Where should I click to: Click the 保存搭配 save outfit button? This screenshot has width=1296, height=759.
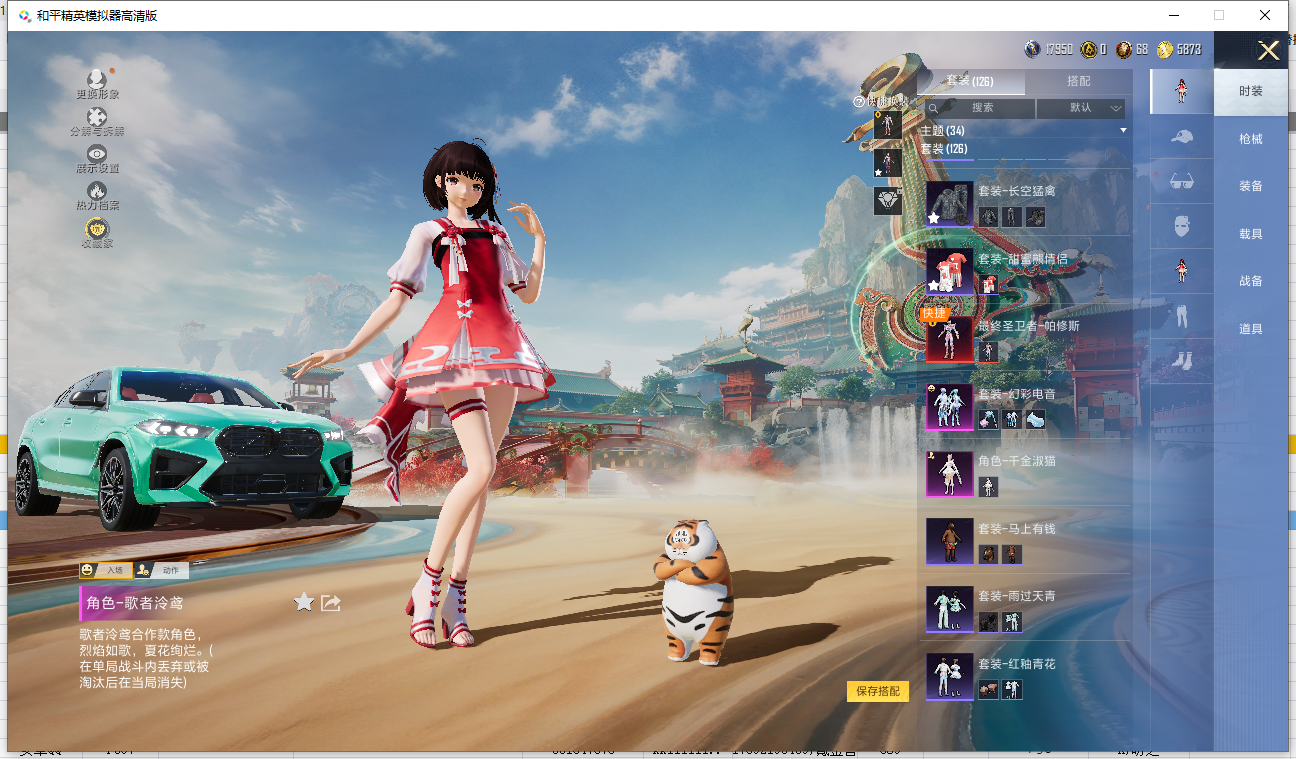(877, 691)
